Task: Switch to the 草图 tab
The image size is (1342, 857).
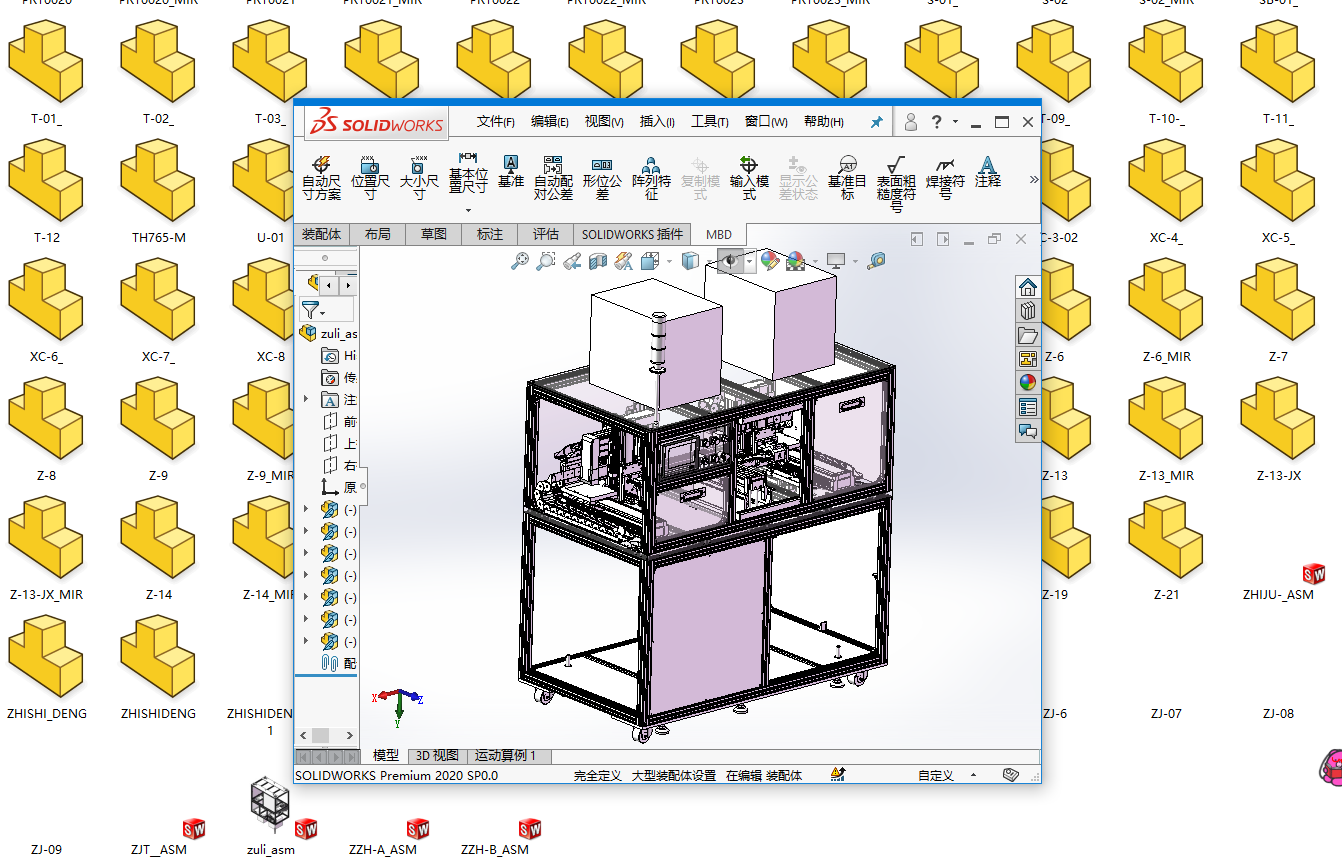Action: (x=434, y=234)
